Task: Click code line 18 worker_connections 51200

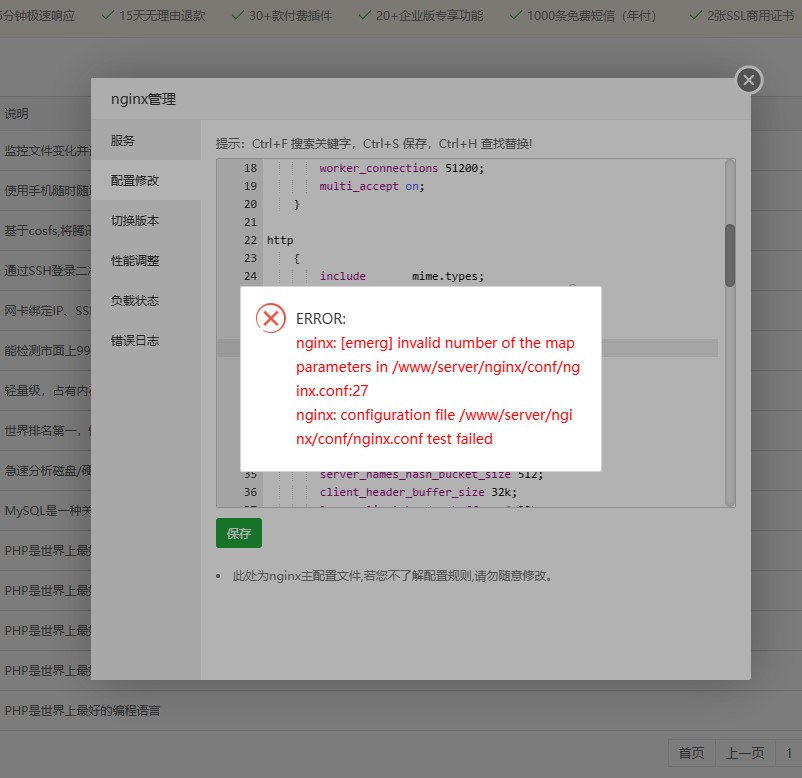Action: 402,168
